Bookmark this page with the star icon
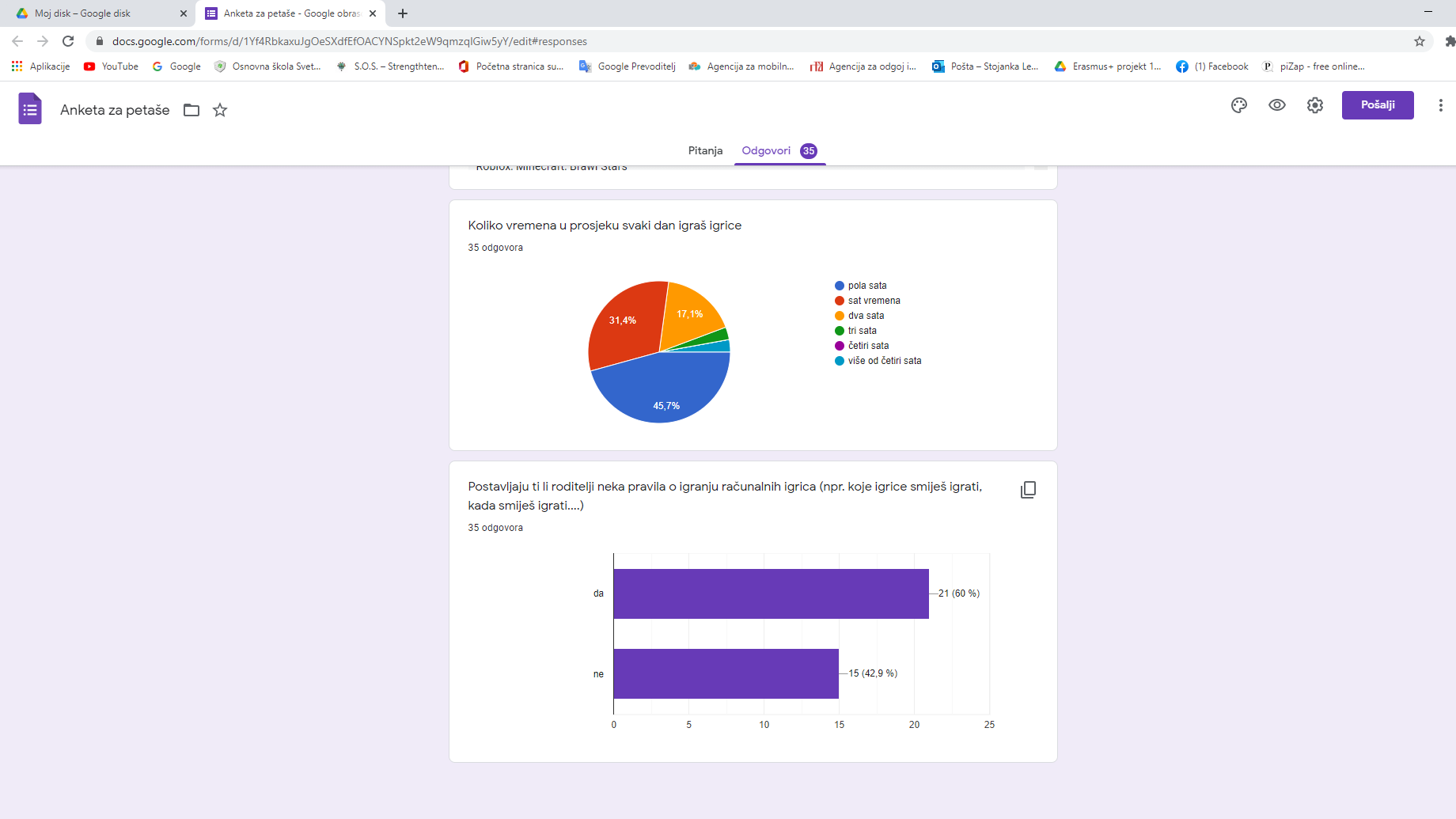 tap(1420, 41)
